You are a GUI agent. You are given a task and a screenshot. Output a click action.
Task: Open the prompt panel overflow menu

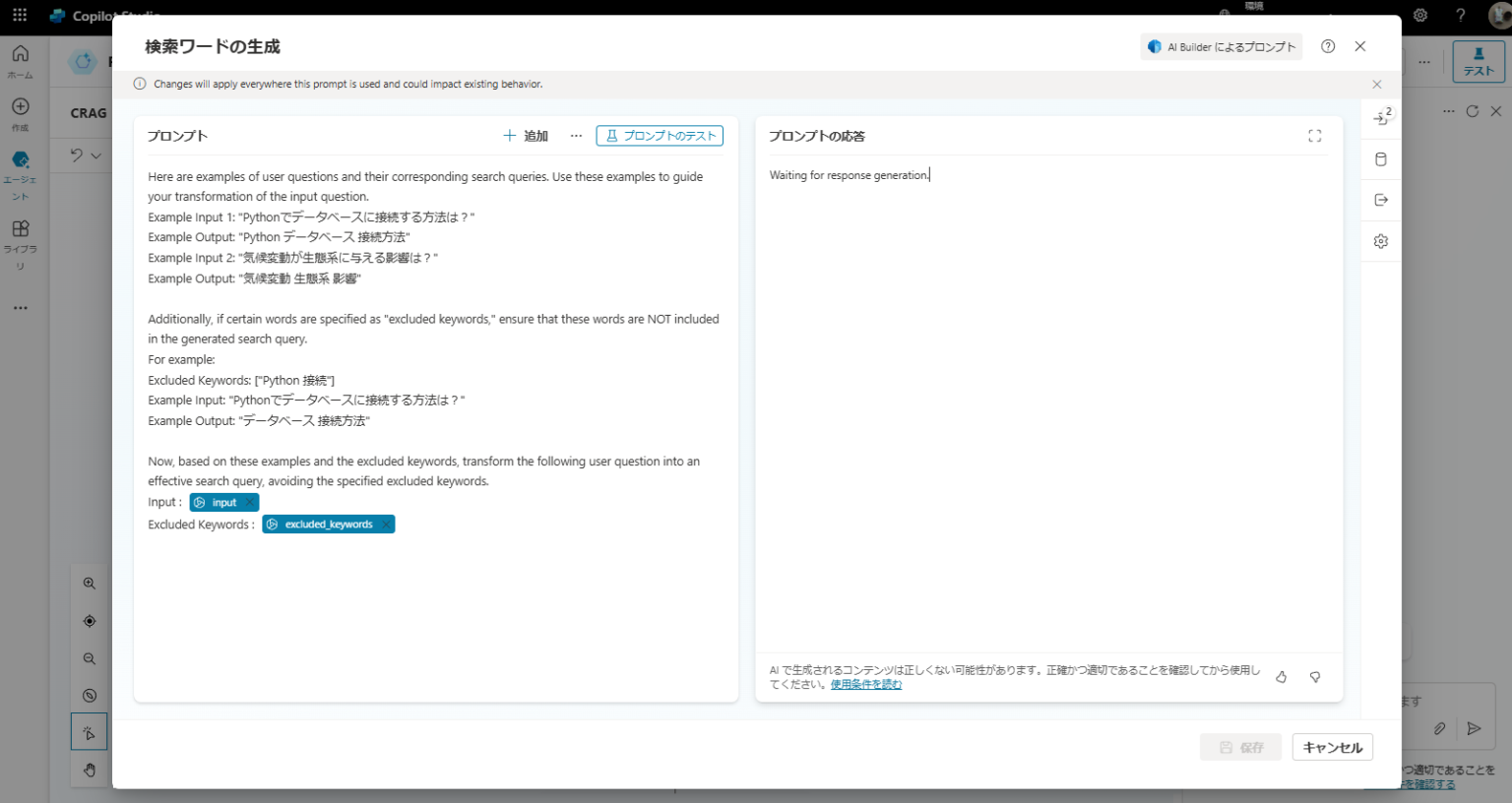coord(576,136)
